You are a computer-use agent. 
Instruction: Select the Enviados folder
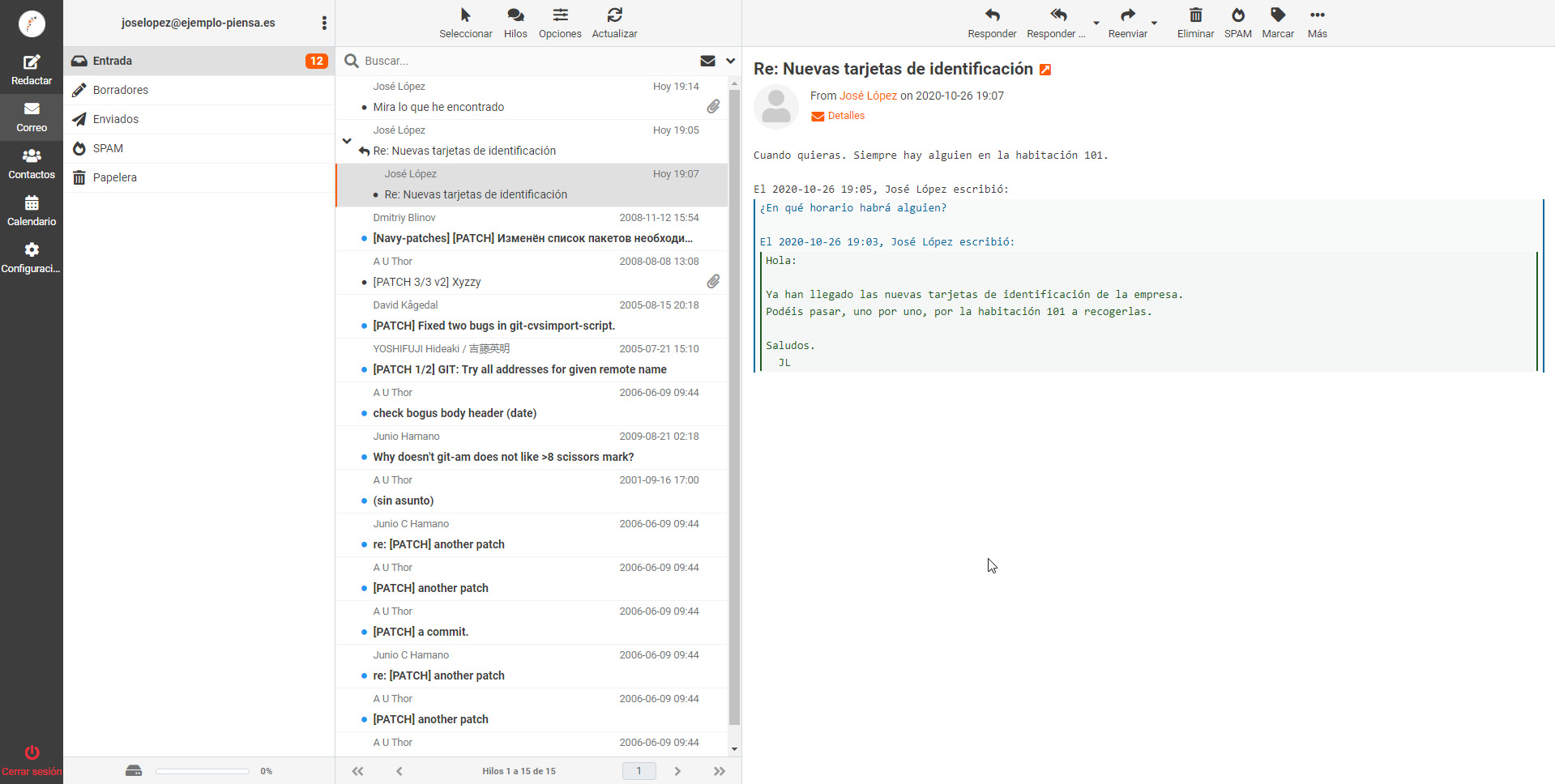[199, 119]
